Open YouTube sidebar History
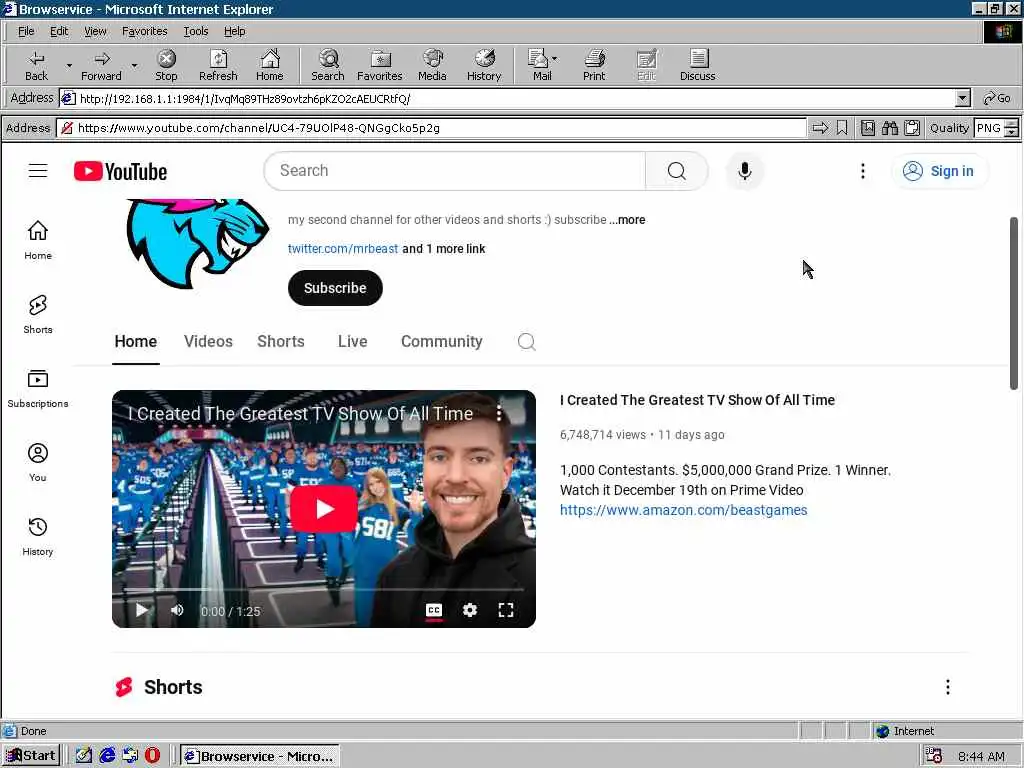 coord(38,537)
